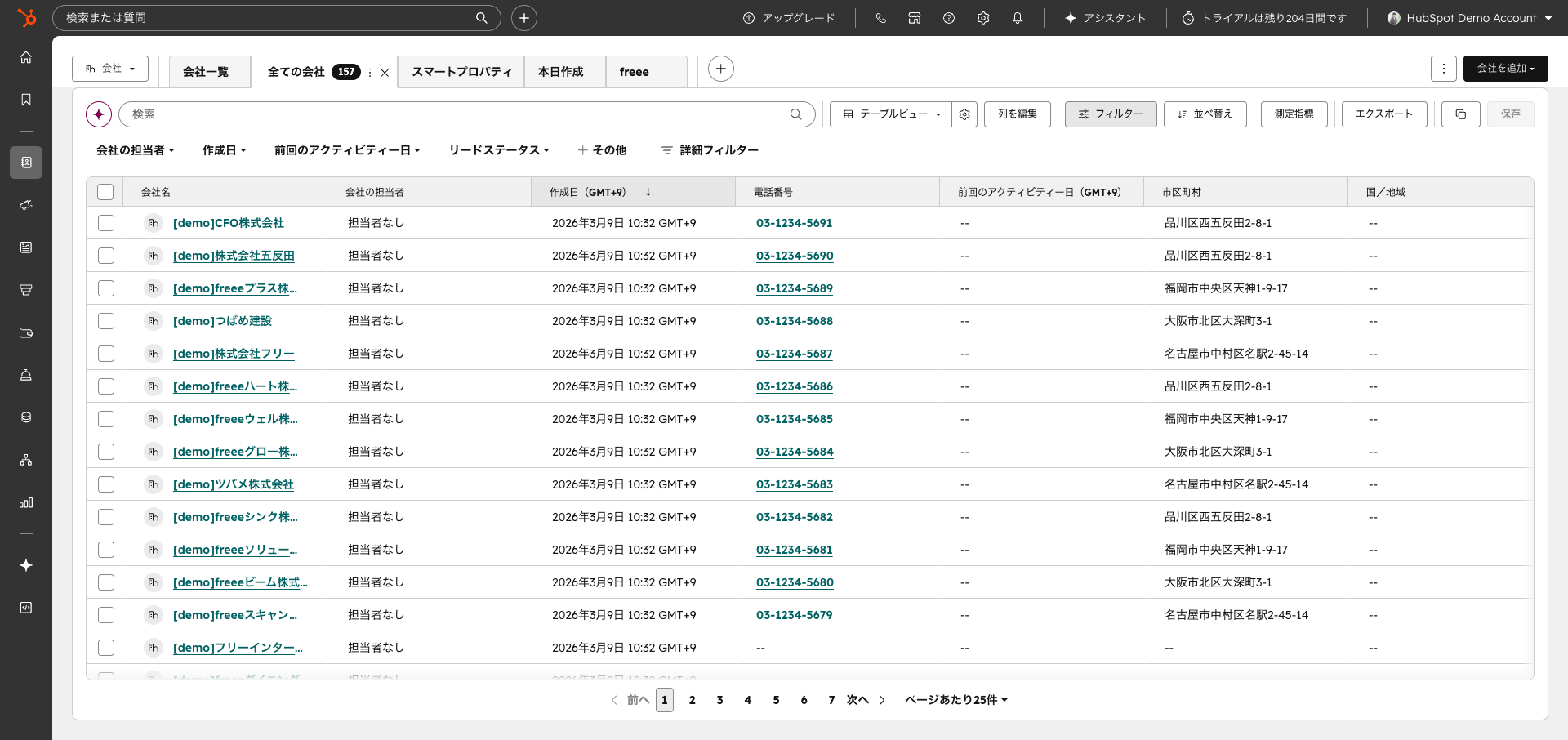Open HubSpot settings via the gear icon

(983, 17)
